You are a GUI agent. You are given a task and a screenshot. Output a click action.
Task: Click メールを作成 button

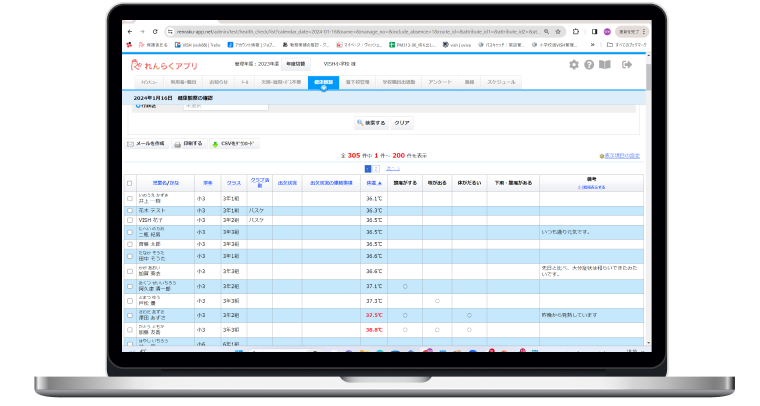(146, 144)
